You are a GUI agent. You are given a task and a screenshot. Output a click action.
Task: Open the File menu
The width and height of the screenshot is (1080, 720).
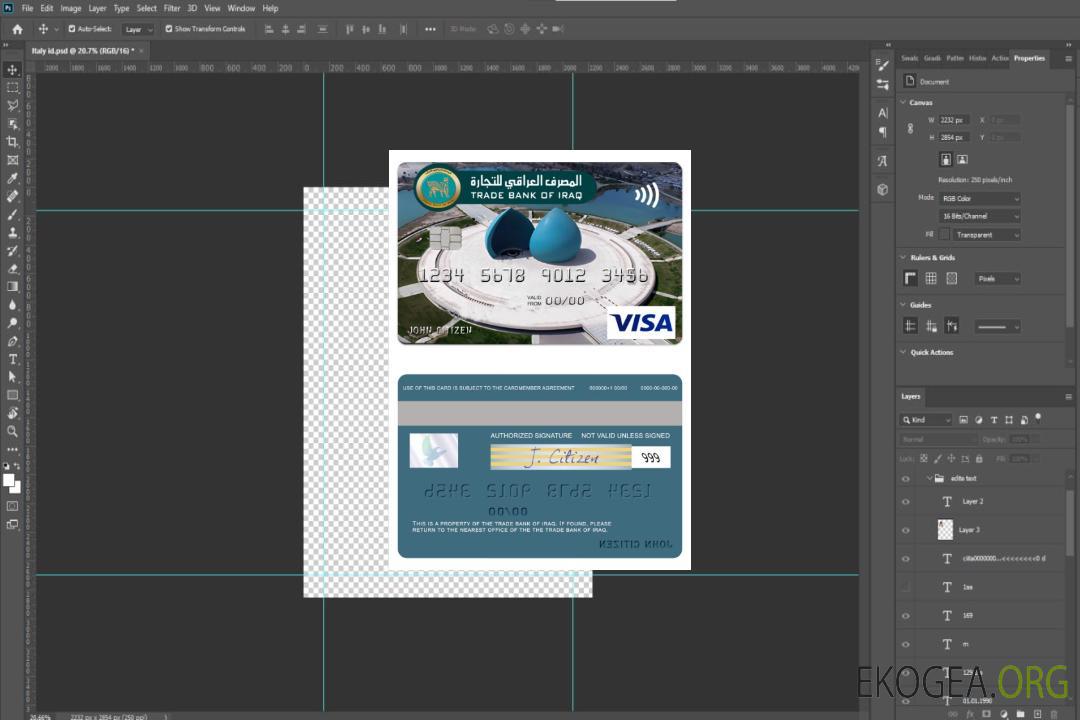click(27, 8)
